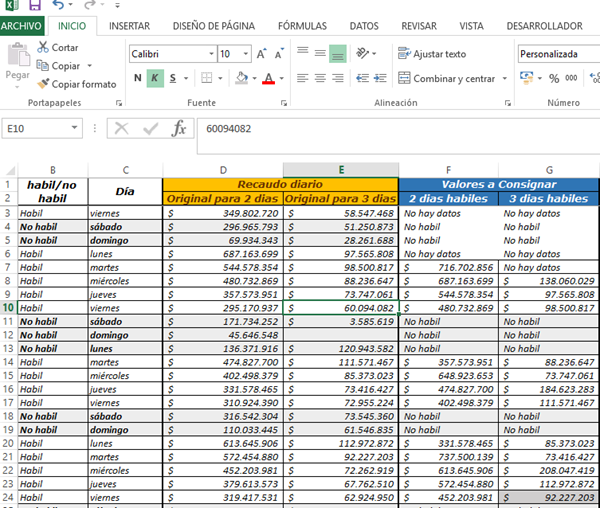Toggle bold formatting with the N button
Screen dimensions: 600x508
coord(138,78)
